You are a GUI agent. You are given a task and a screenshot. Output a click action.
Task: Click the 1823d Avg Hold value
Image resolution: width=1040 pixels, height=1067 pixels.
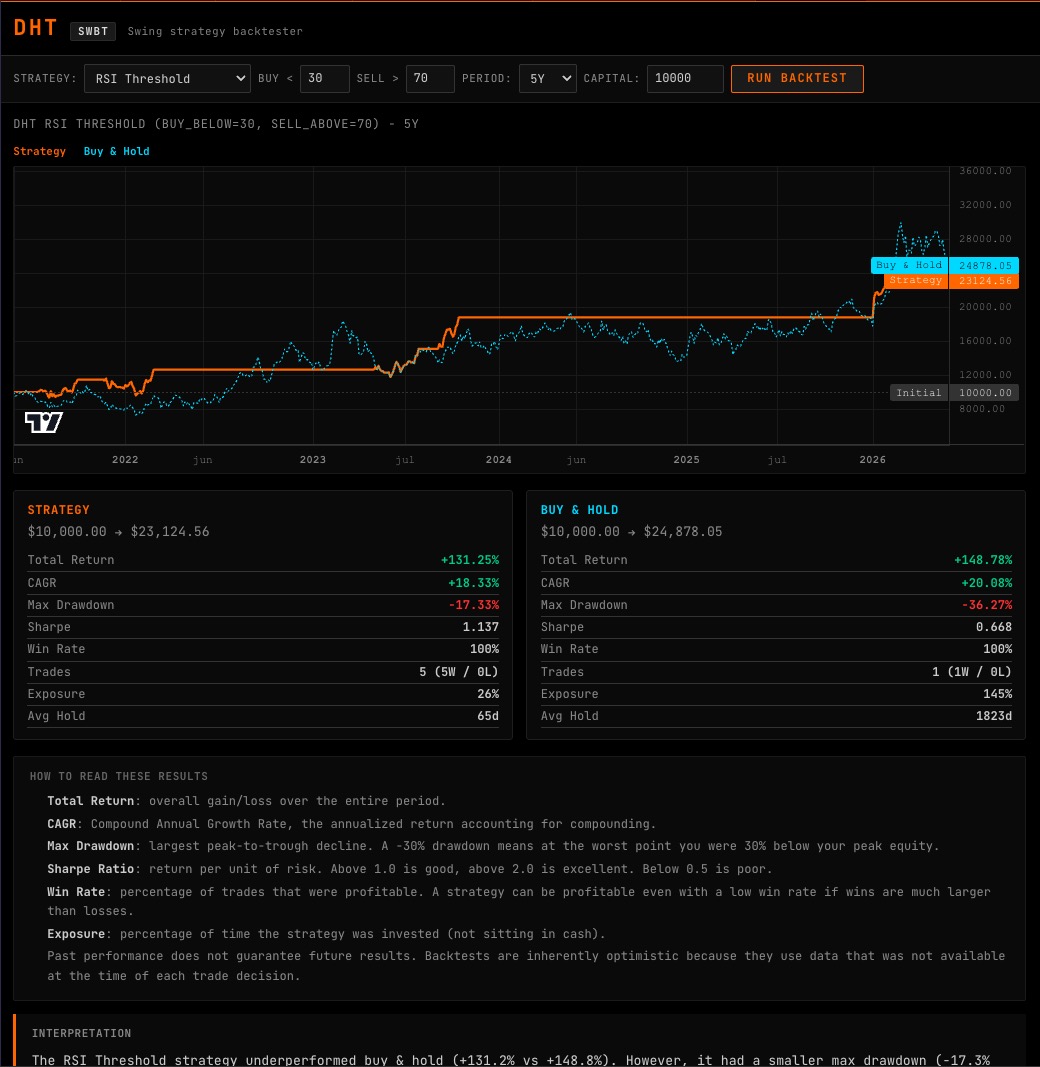click(x=994, y=716)
